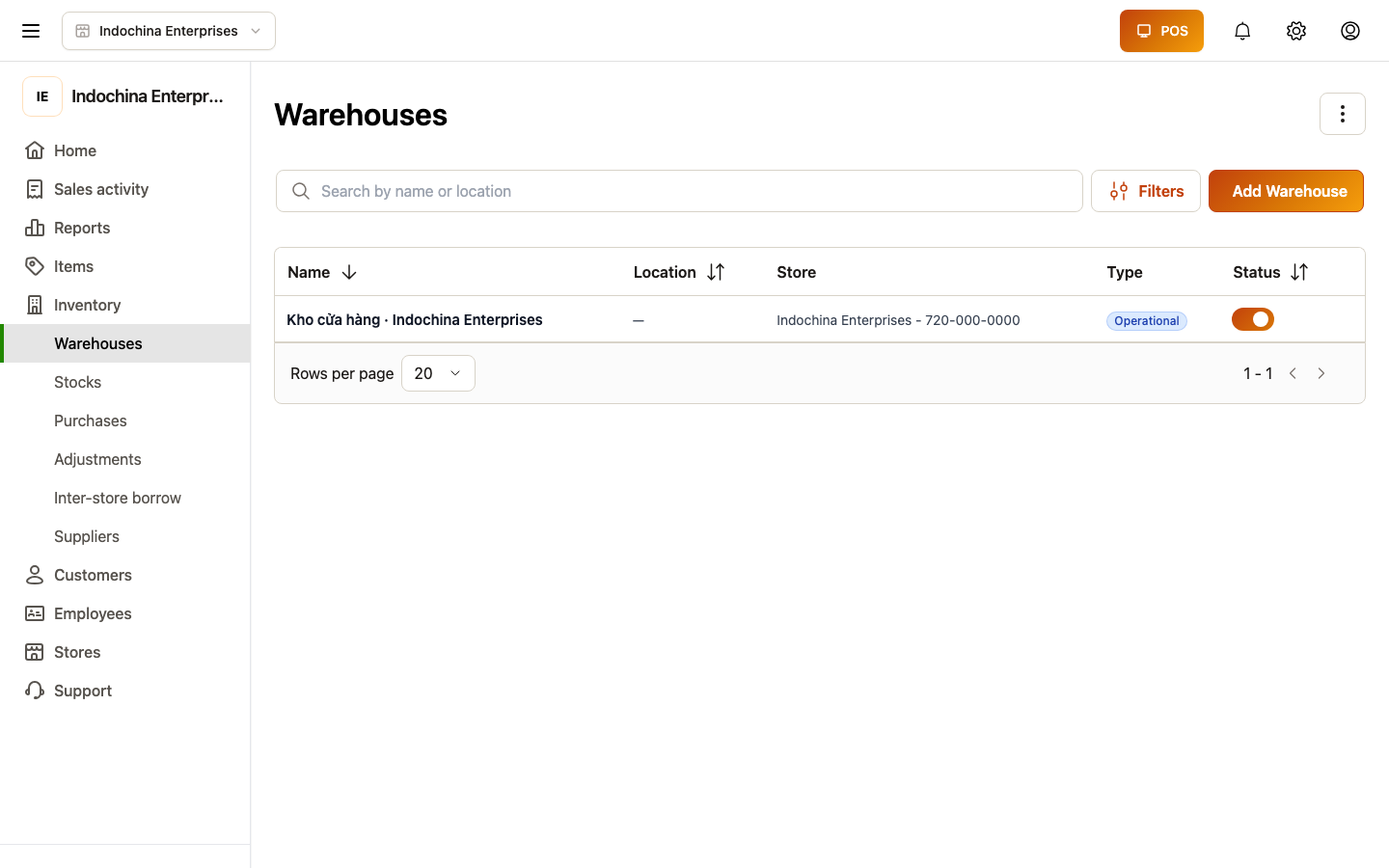
Task: Open Kho cửa hàng warehouse row
Action: 820,319
